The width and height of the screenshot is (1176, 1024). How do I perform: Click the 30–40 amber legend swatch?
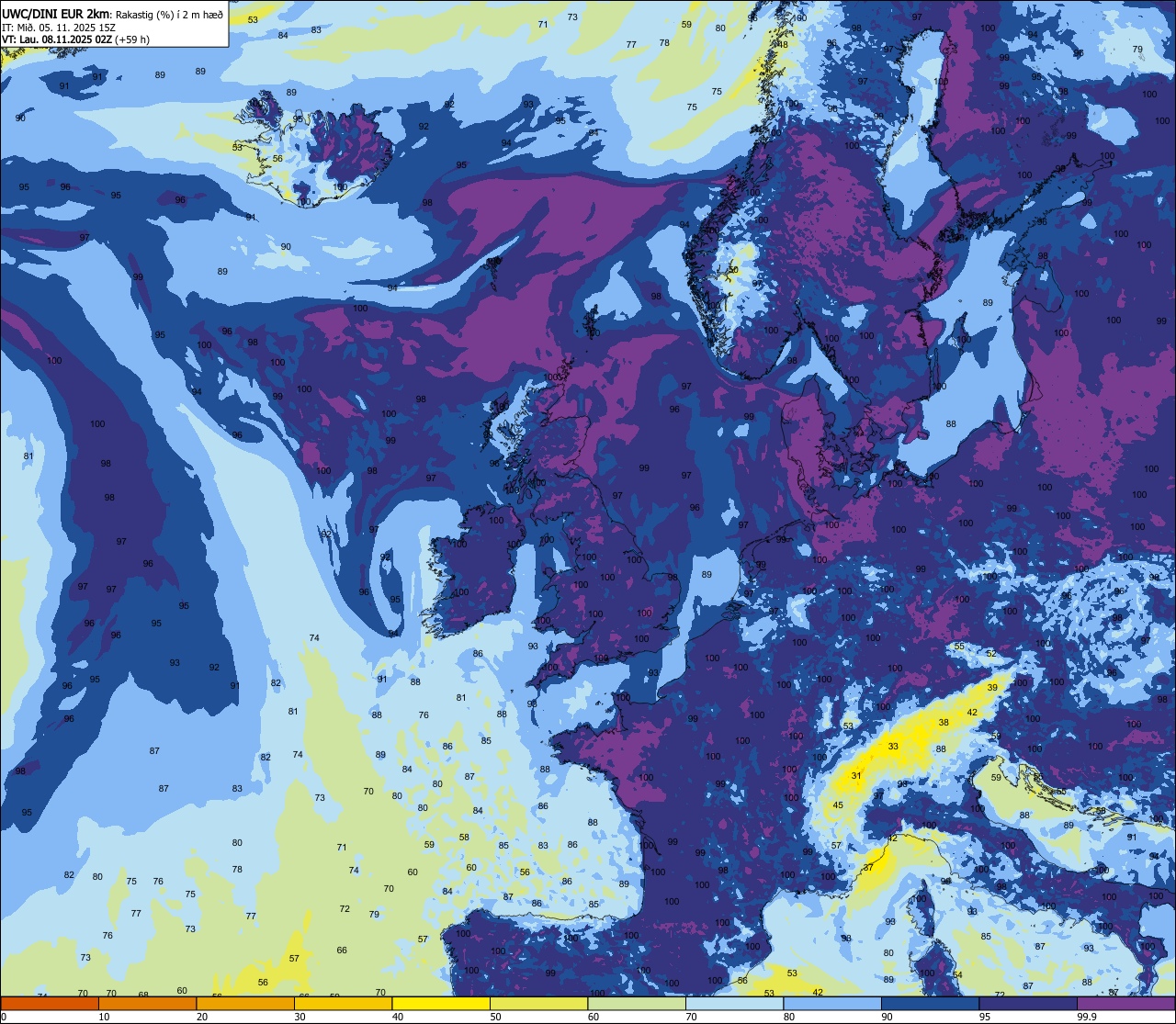[343, 1003]
